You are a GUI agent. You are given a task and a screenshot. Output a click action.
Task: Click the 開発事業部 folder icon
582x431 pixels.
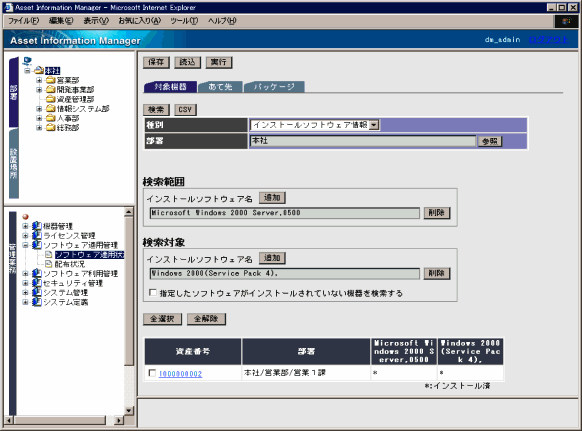[50, 89]
